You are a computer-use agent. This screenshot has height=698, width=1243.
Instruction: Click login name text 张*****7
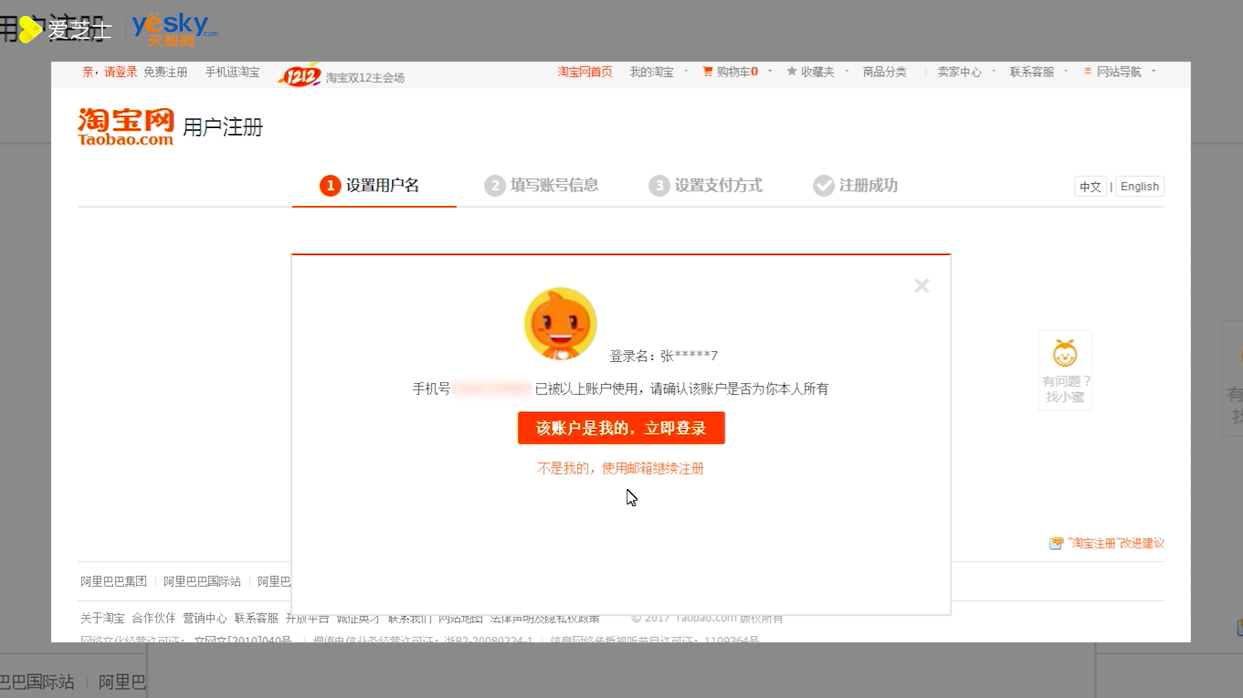[689, 356]
